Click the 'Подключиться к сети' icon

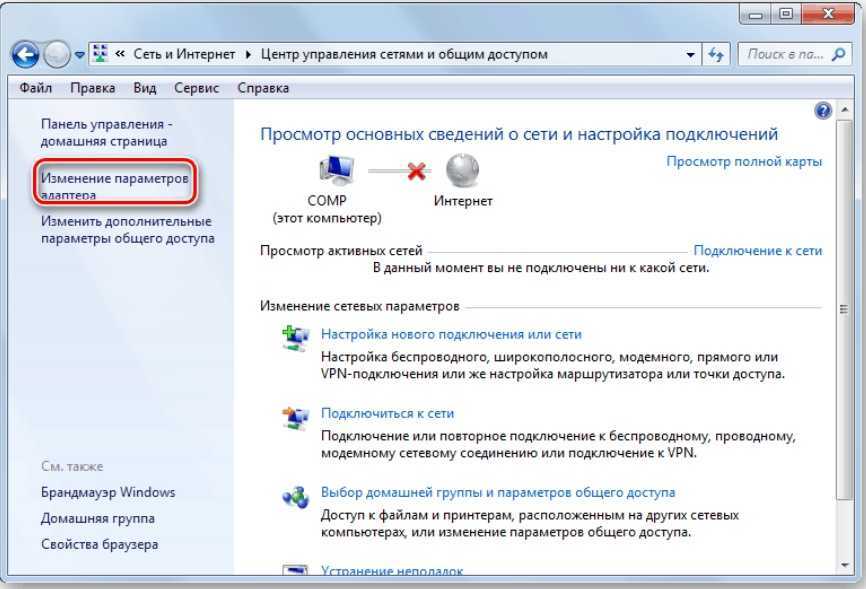296,418
